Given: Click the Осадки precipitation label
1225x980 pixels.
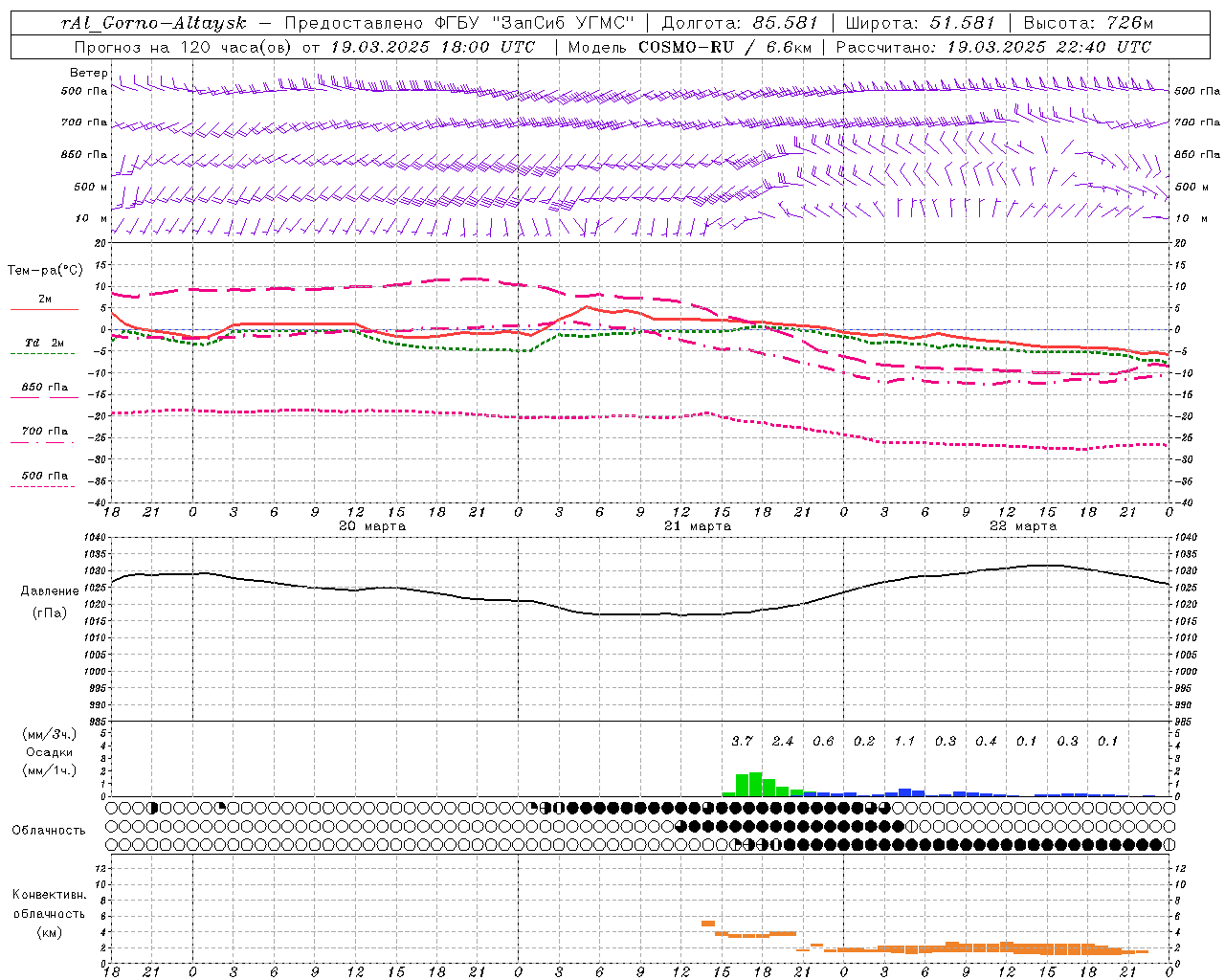Looking at the screenshot, I should [50, 752].
